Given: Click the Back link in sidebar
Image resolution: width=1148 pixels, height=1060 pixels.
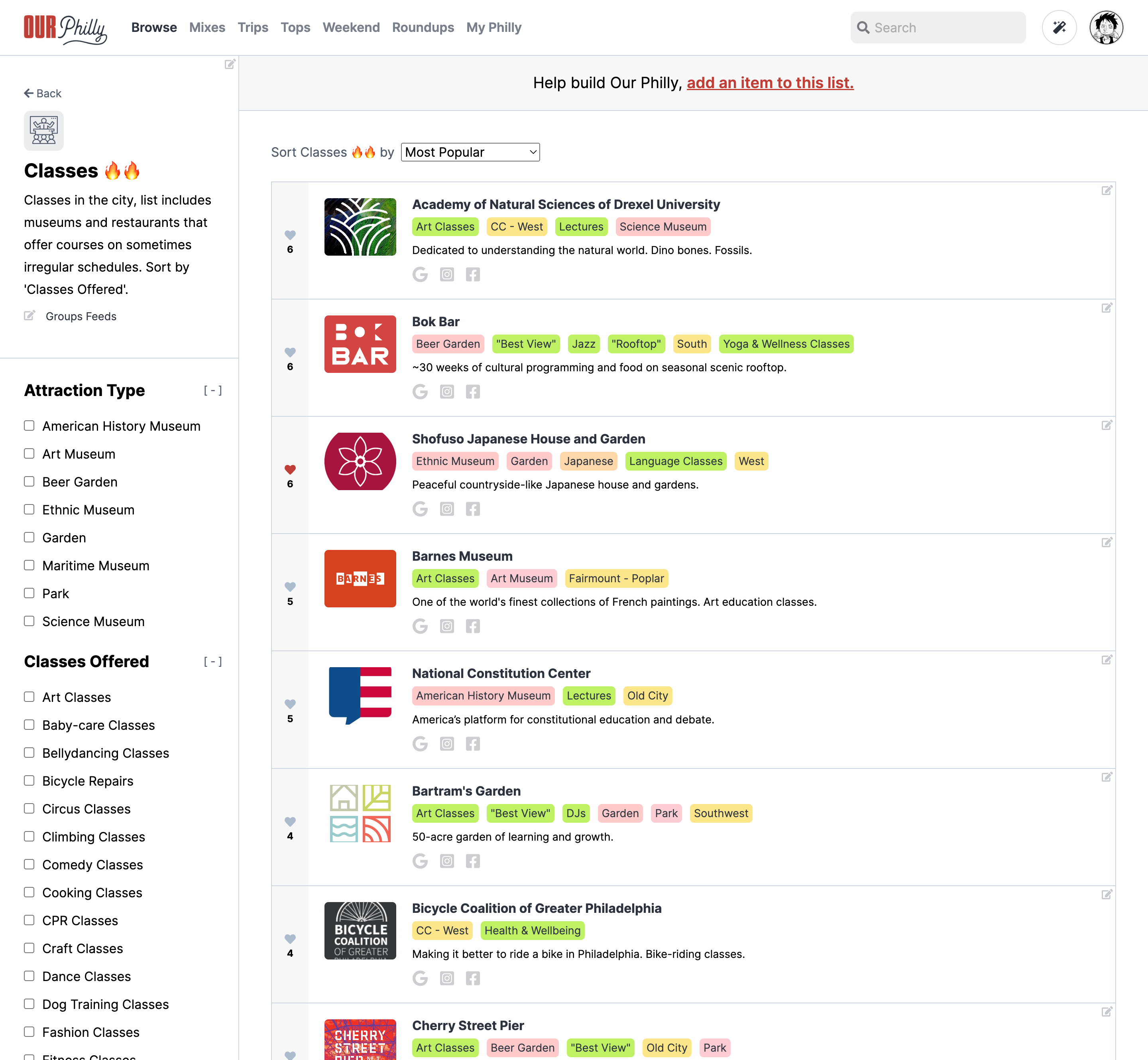Looking at the screenshot, I should click(43, 93).
